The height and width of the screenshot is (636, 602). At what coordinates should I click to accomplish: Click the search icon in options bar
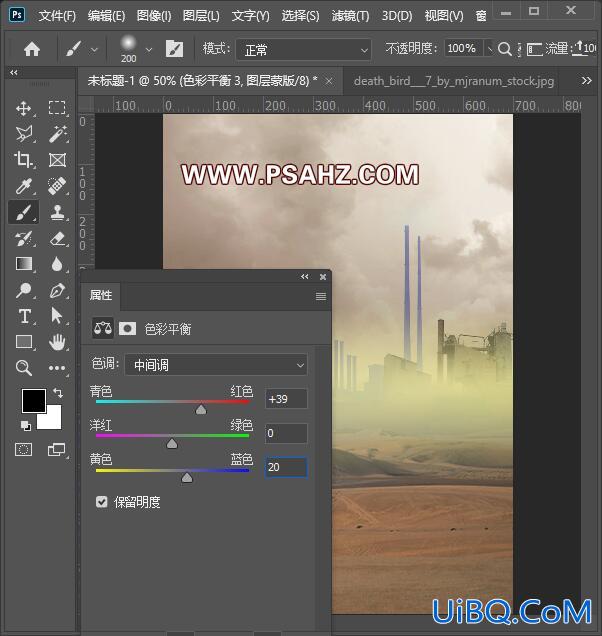pos(504,49)
